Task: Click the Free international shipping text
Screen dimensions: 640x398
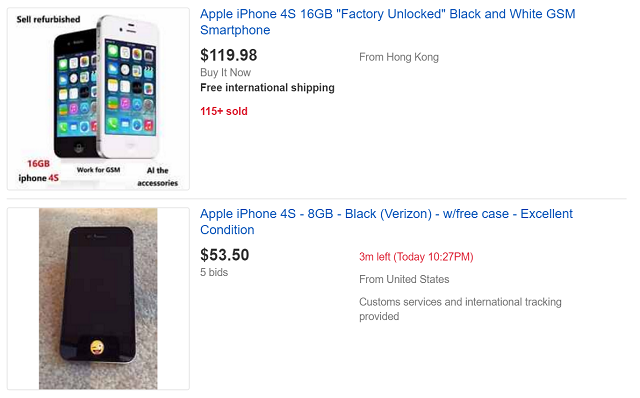Action: click(267, 88)
